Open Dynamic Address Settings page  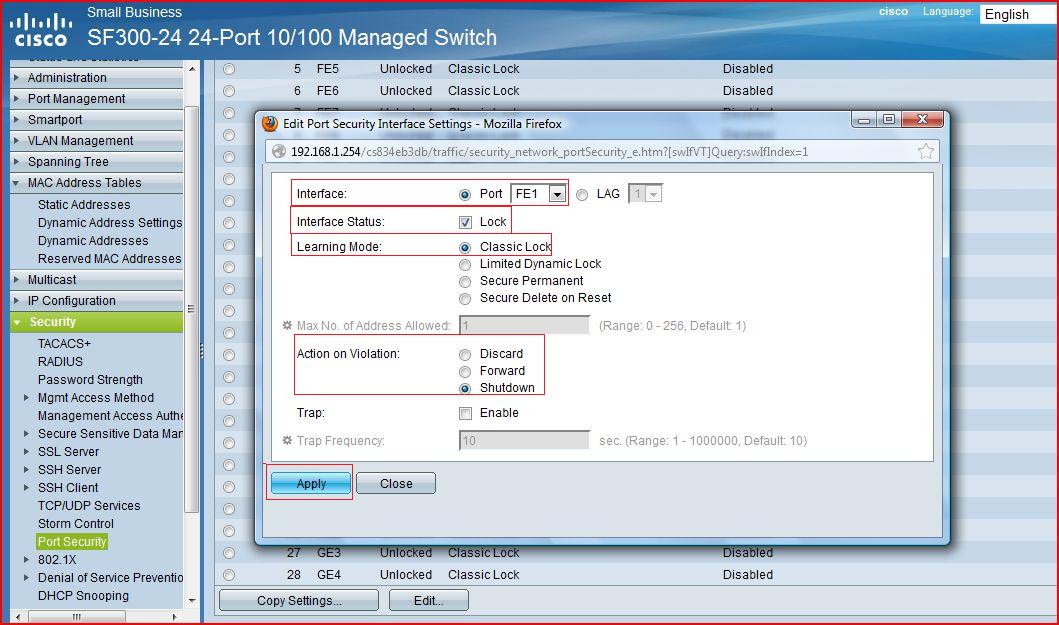110,222
